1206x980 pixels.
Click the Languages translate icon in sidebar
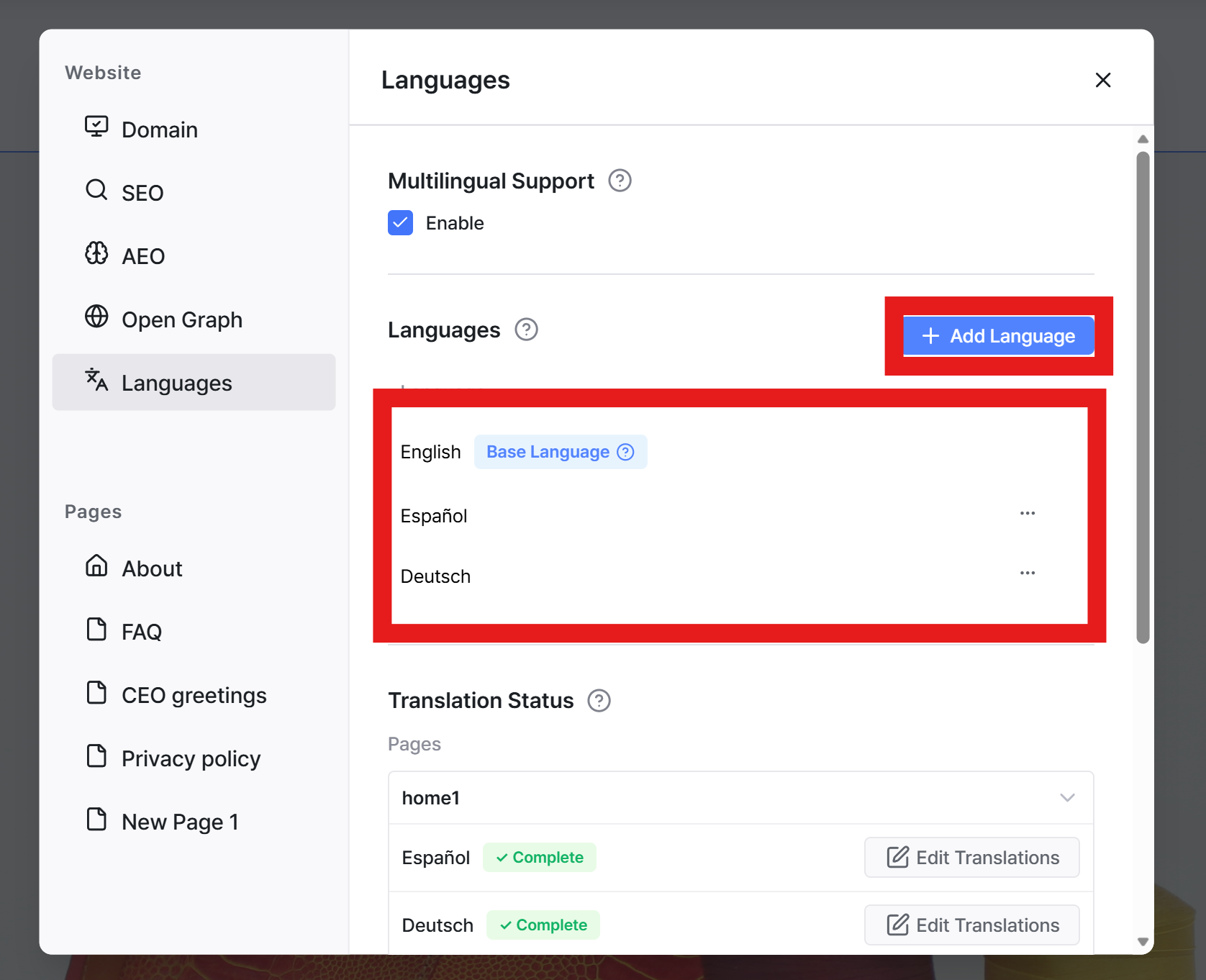(96, 380)
